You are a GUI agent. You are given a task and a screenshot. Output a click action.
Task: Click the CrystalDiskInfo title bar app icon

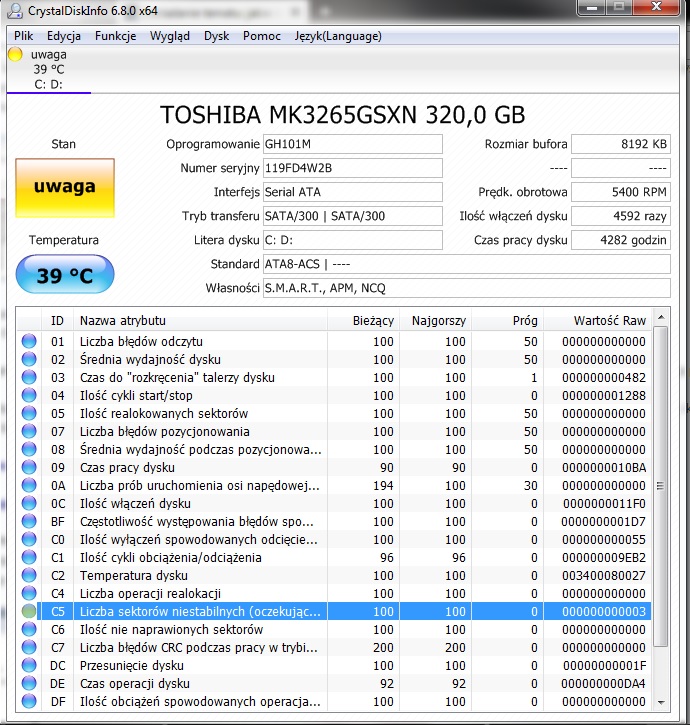tap(15, 10)
